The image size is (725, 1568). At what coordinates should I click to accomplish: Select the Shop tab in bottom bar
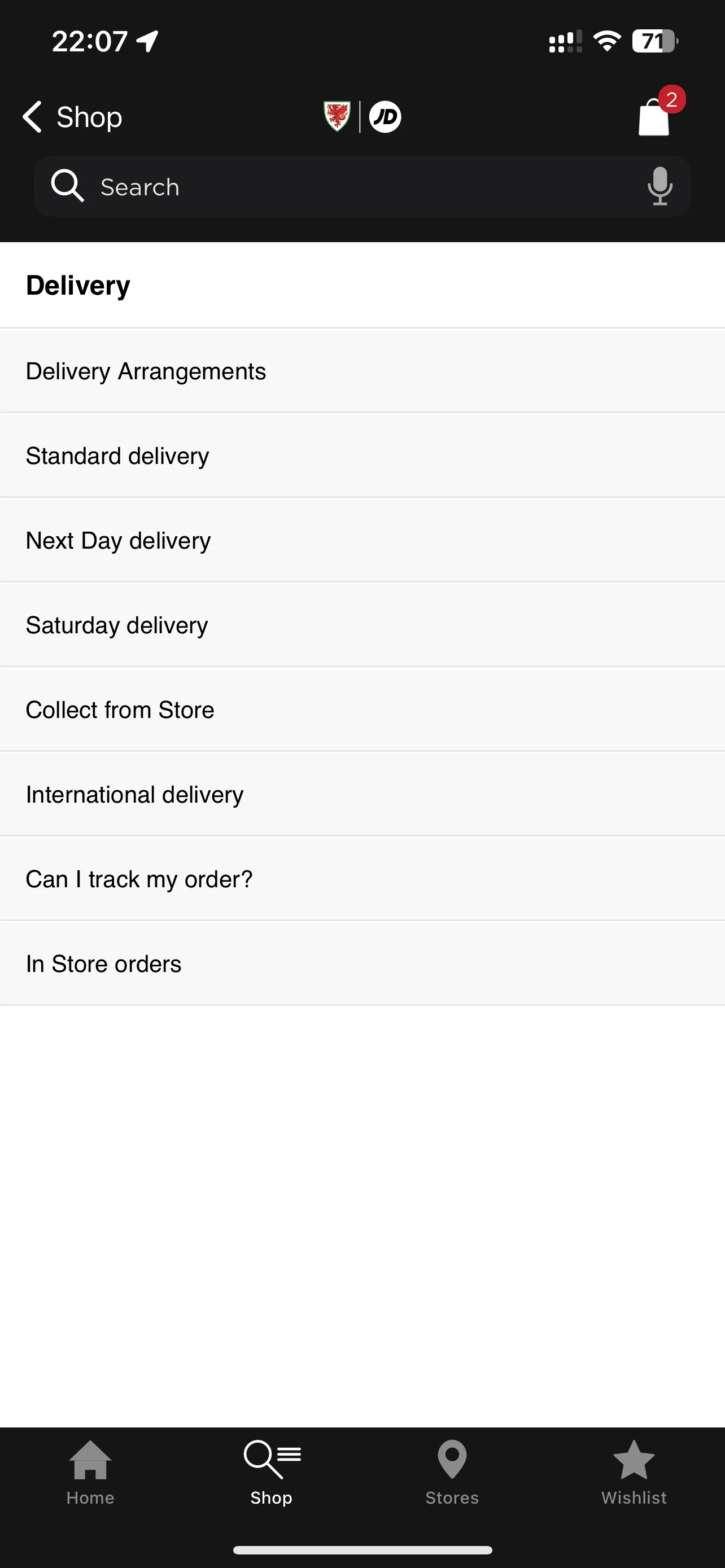272,1473
